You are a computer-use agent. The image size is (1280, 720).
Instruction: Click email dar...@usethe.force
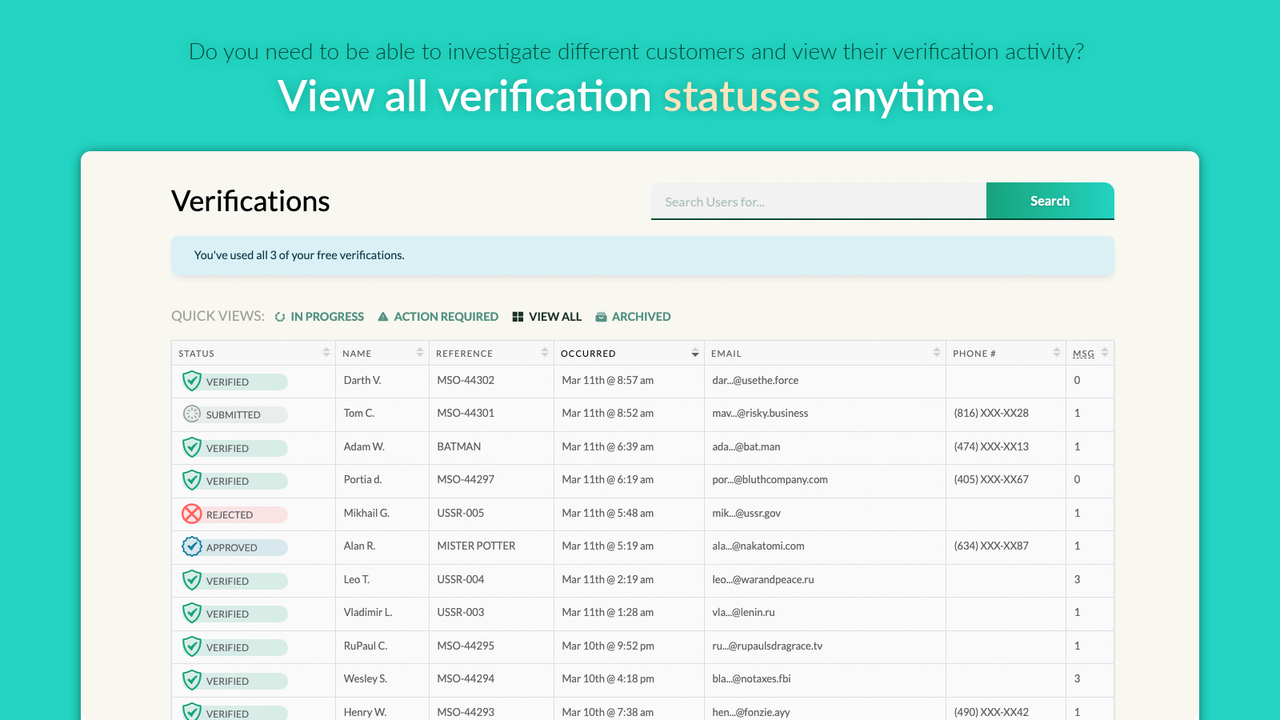pos(755,380)
